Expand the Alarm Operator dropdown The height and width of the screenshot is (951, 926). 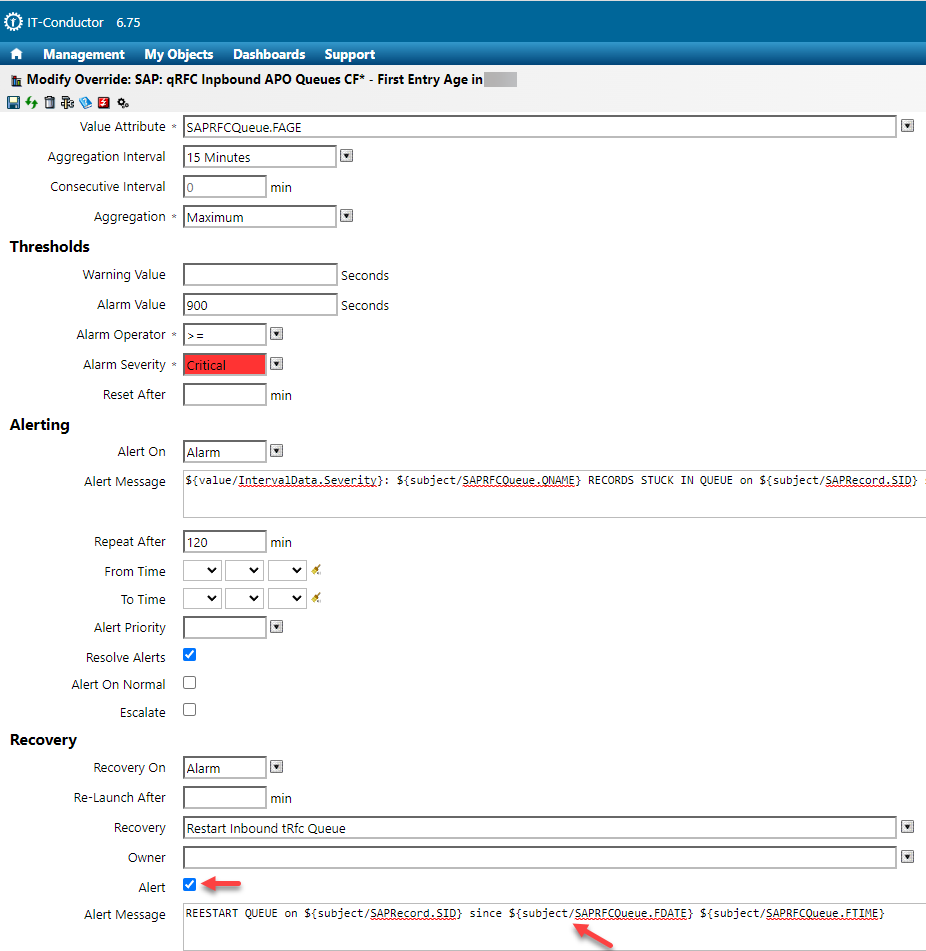[x=277, y=334]
